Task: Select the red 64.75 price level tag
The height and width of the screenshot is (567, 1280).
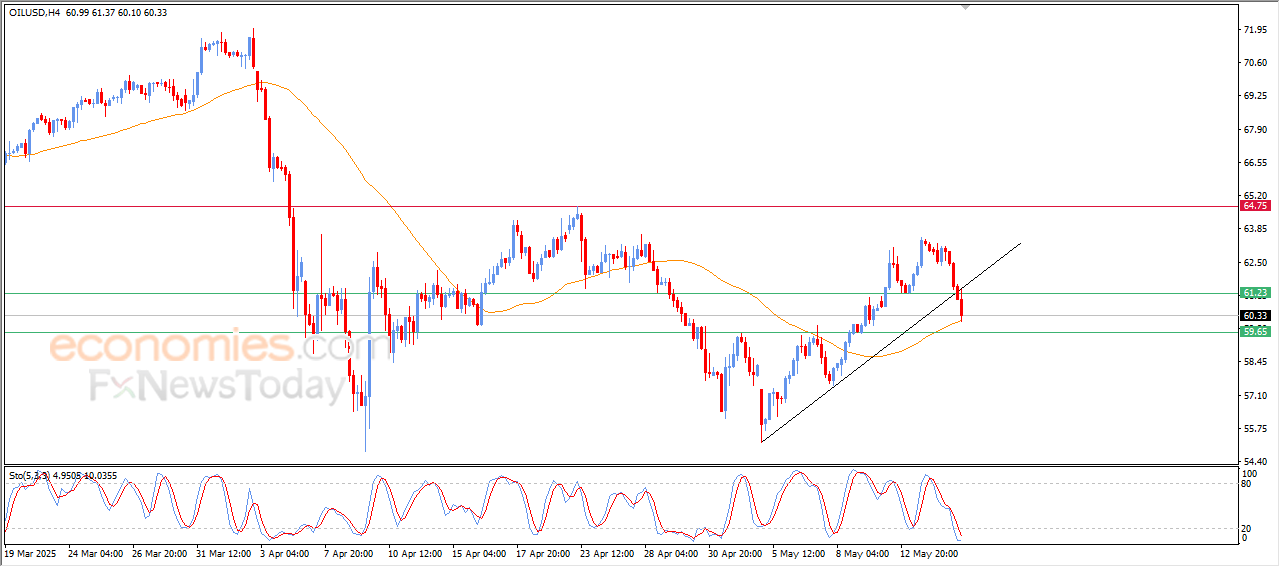Action: (x=1255, y=206)
